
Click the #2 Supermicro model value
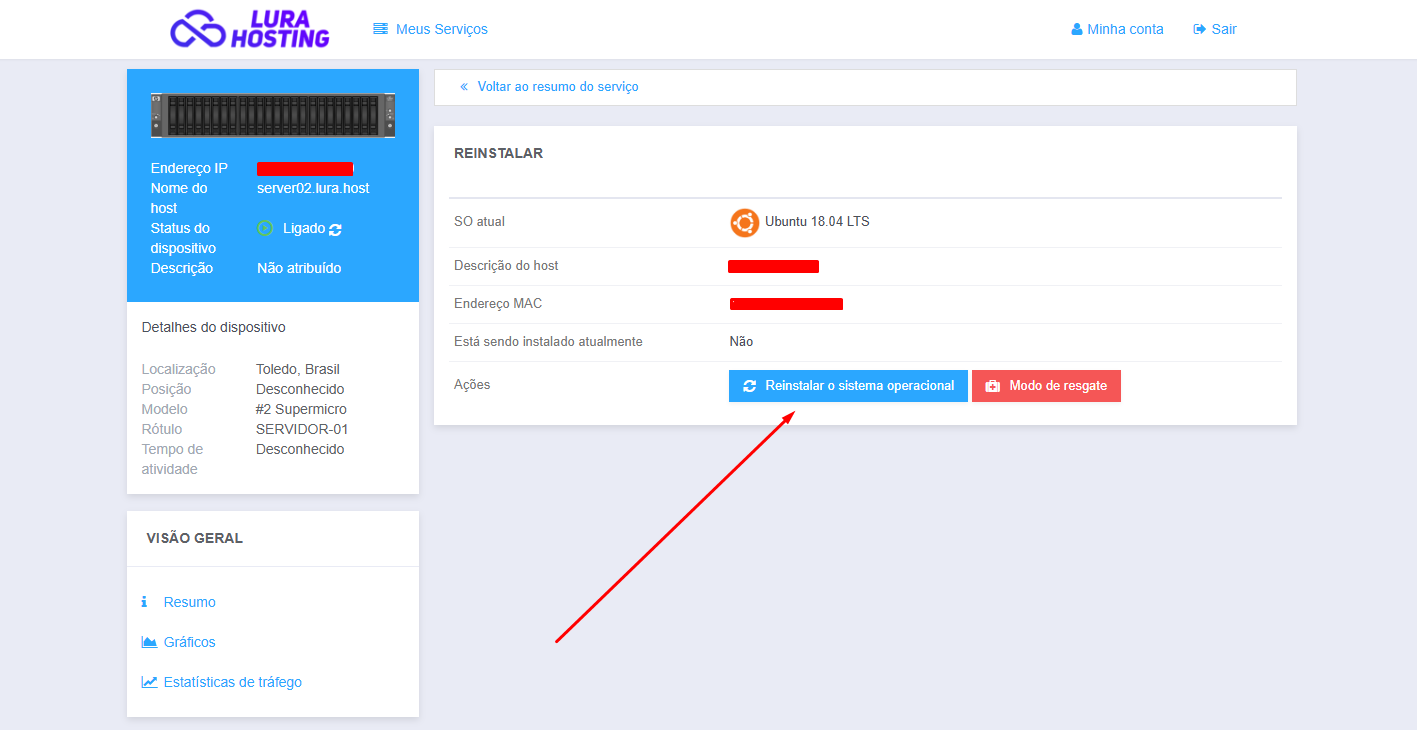click(x=301, y=409)
